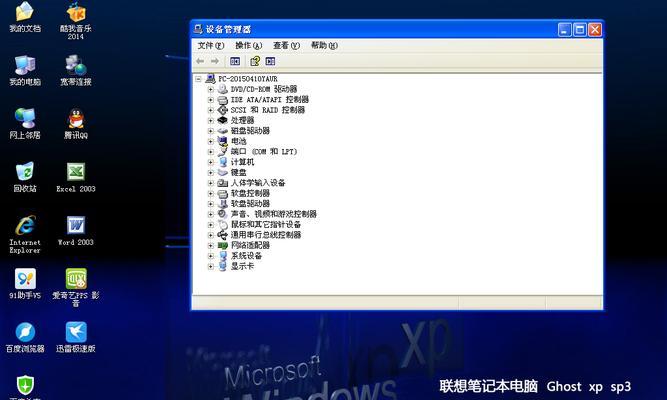Screen dimensions: 667x400
Task: Click the Properties help toolbar icon
Action: pyautogui.click(x=255, y=61)
